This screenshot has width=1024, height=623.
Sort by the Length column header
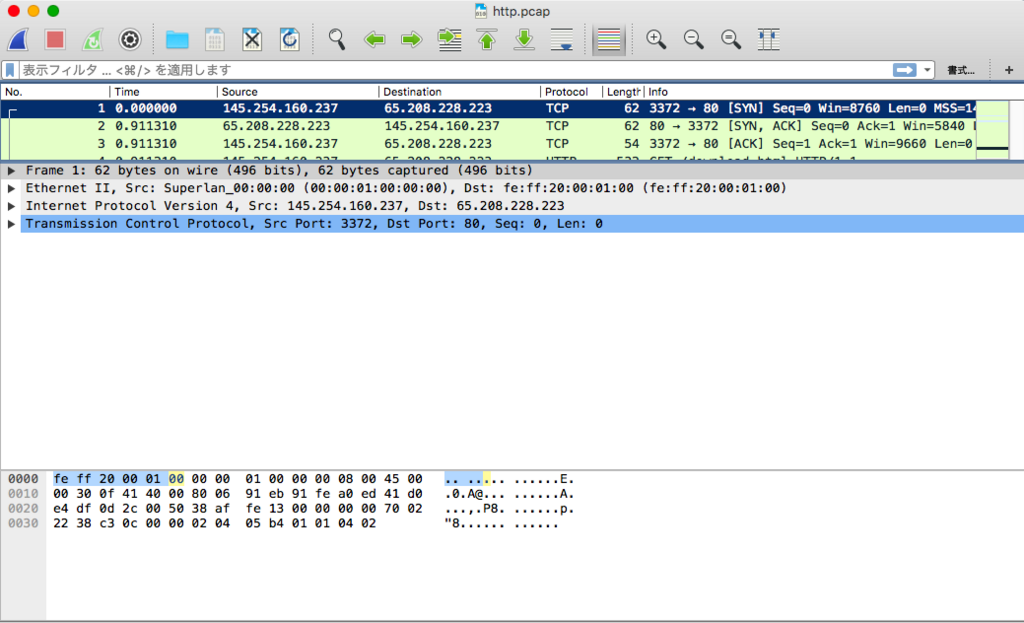click(623, 92)
